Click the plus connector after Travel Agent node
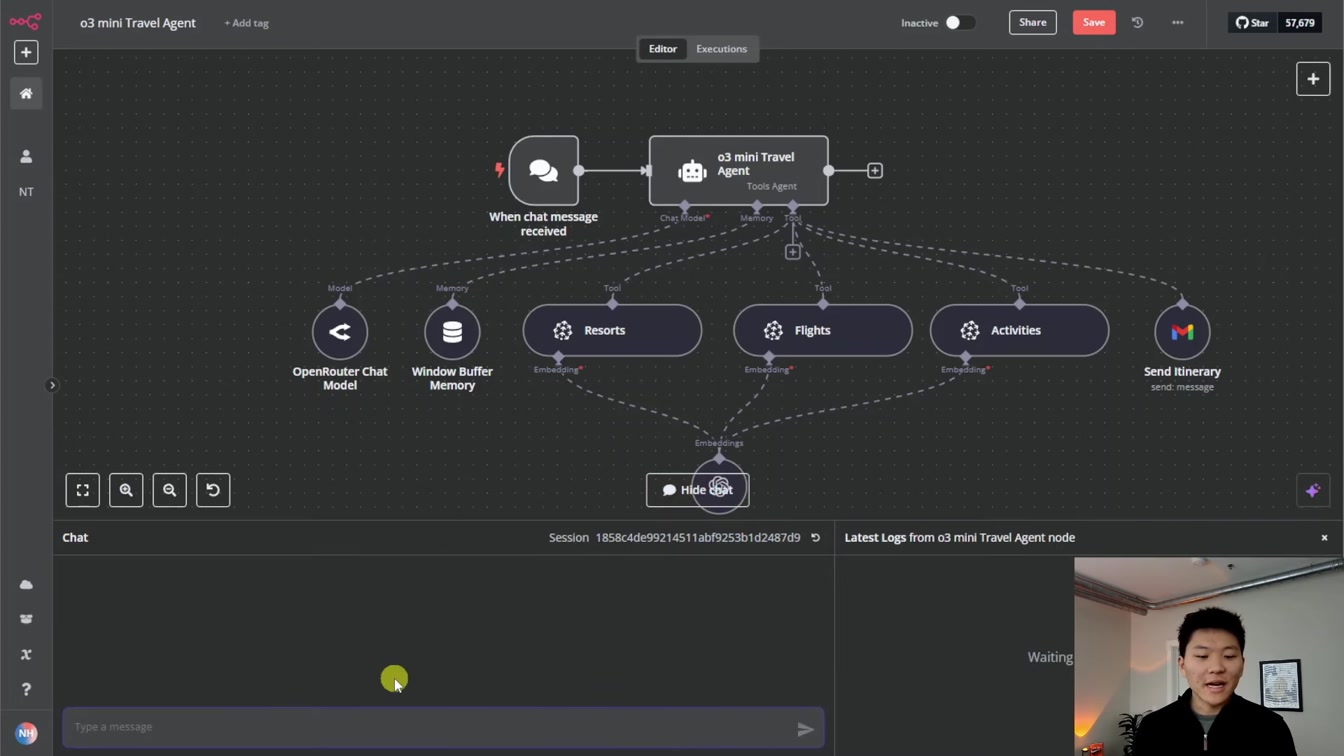 point(875,171)
